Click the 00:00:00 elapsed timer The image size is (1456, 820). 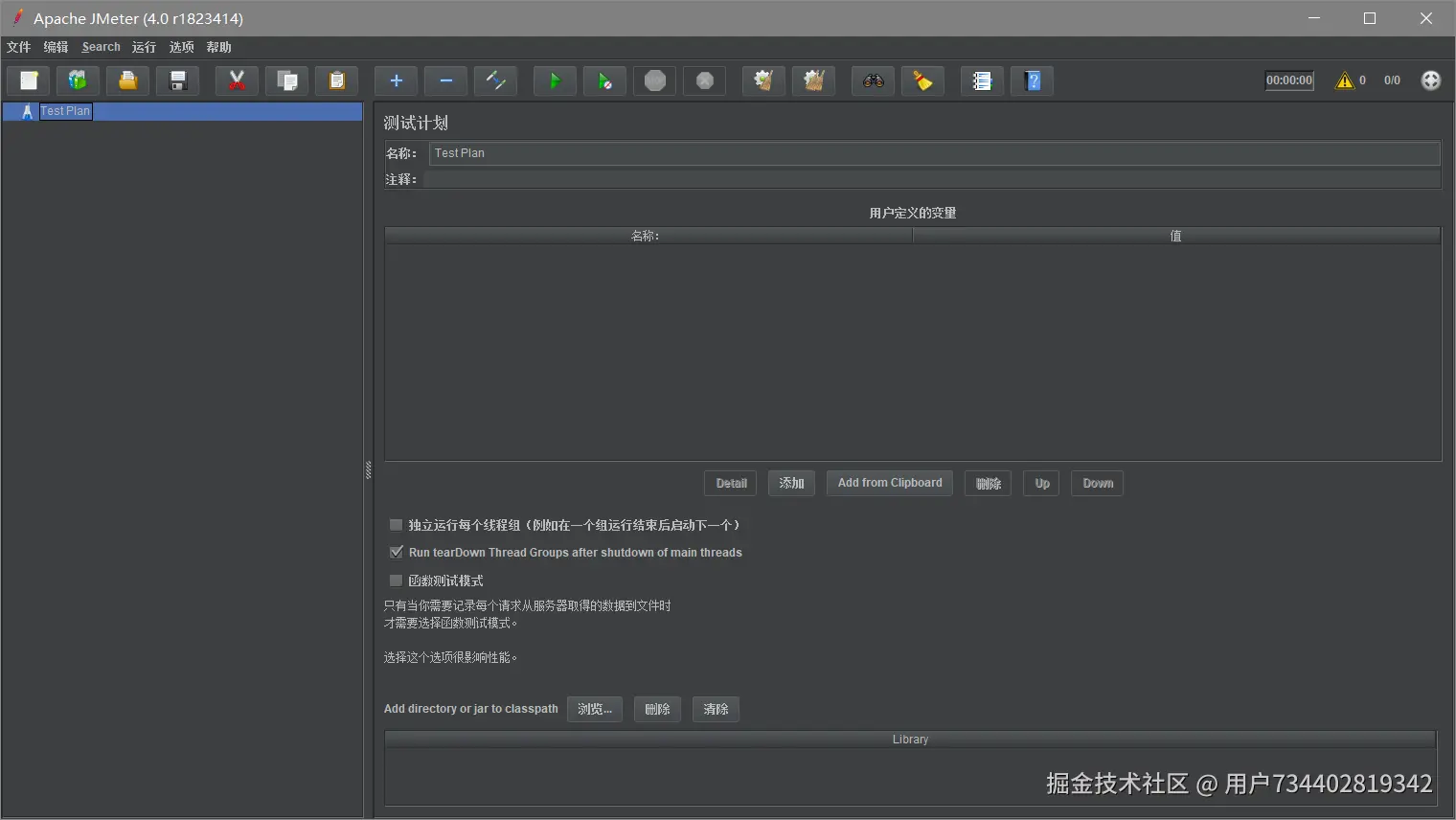pyautogui.click(x=1289, y=80)
